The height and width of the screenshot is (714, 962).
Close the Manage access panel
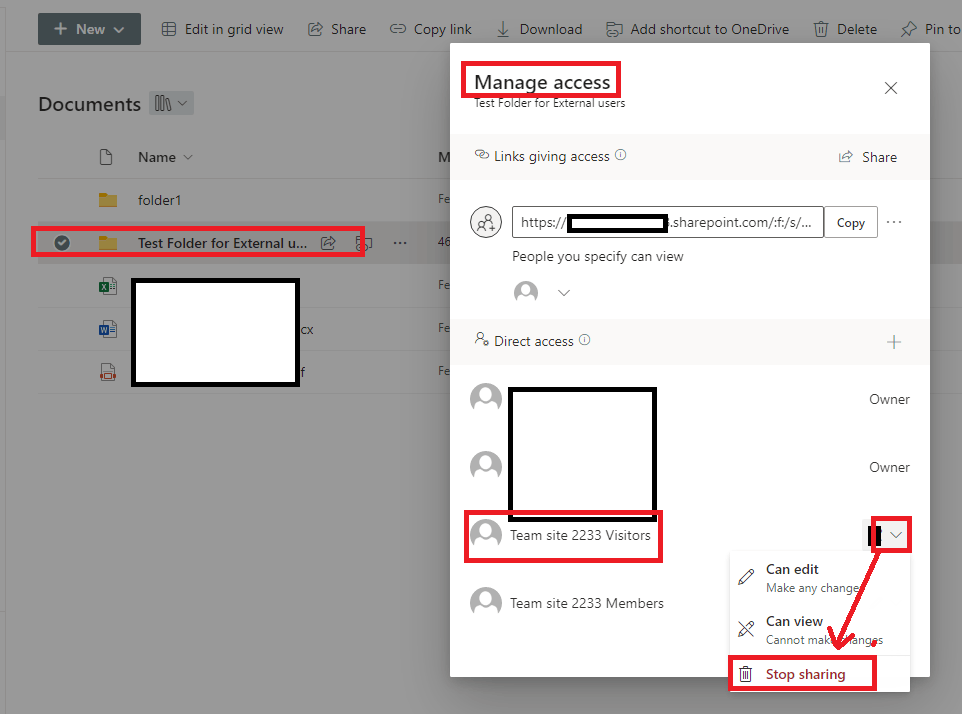(x=891, y=88)
